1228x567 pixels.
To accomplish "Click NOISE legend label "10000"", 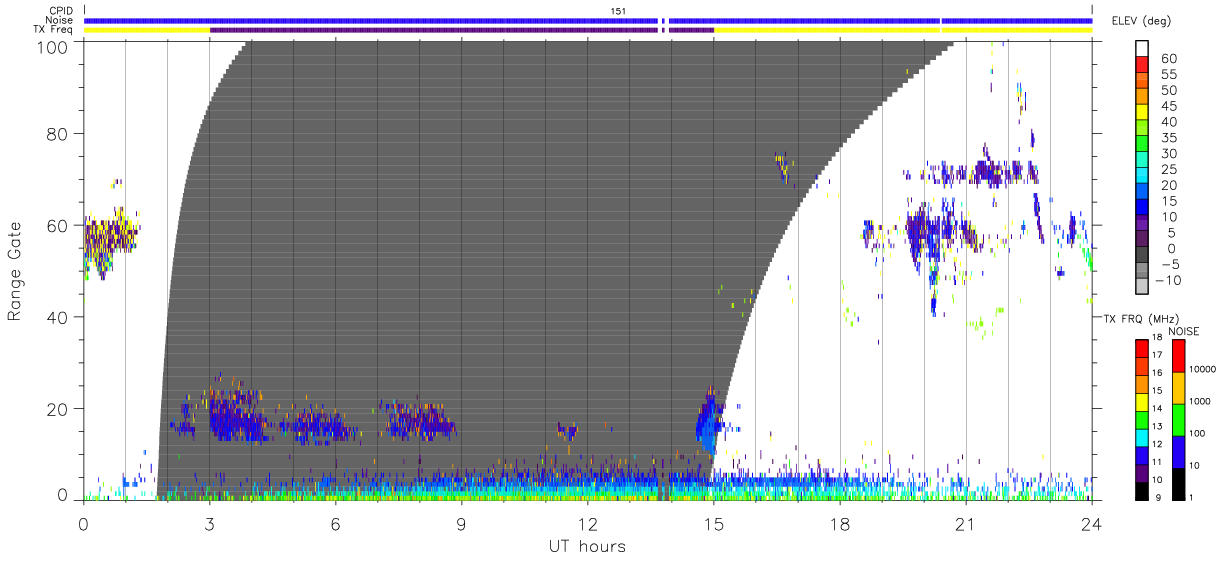I will pyautogui.click(x=1201, y=370).
